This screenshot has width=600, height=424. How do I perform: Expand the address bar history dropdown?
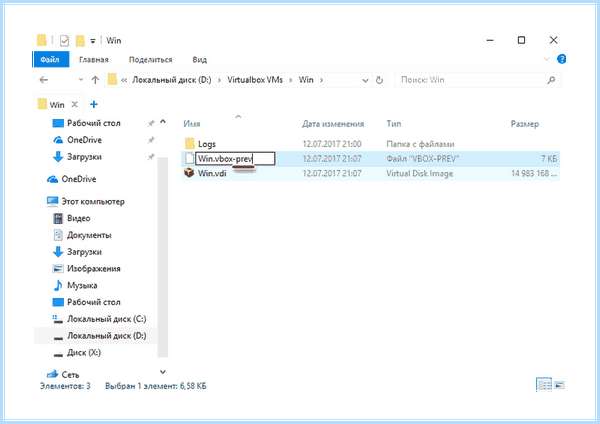(x=365, y=80)
